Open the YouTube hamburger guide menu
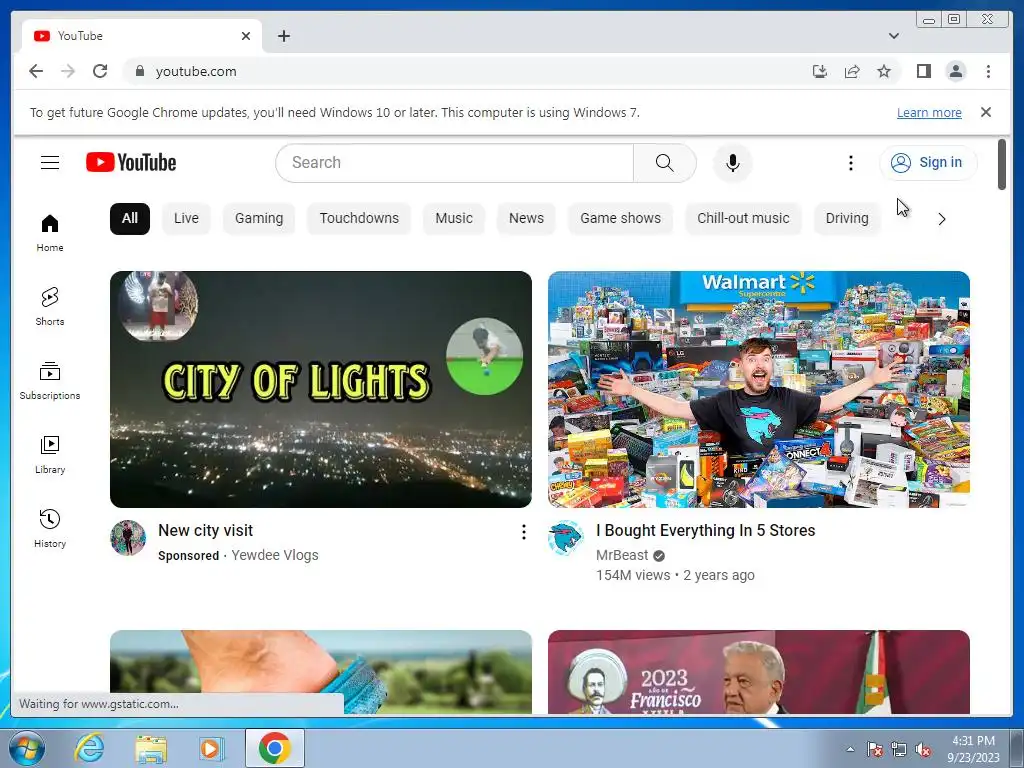This screenshot has width=1024, height=768. click(50, 163)
